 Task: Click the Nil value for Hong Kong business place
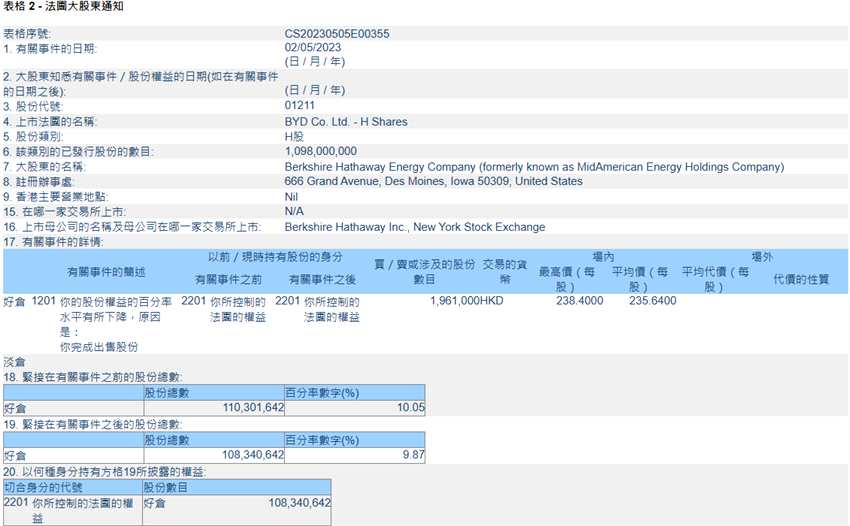click(x=291, y=197)
